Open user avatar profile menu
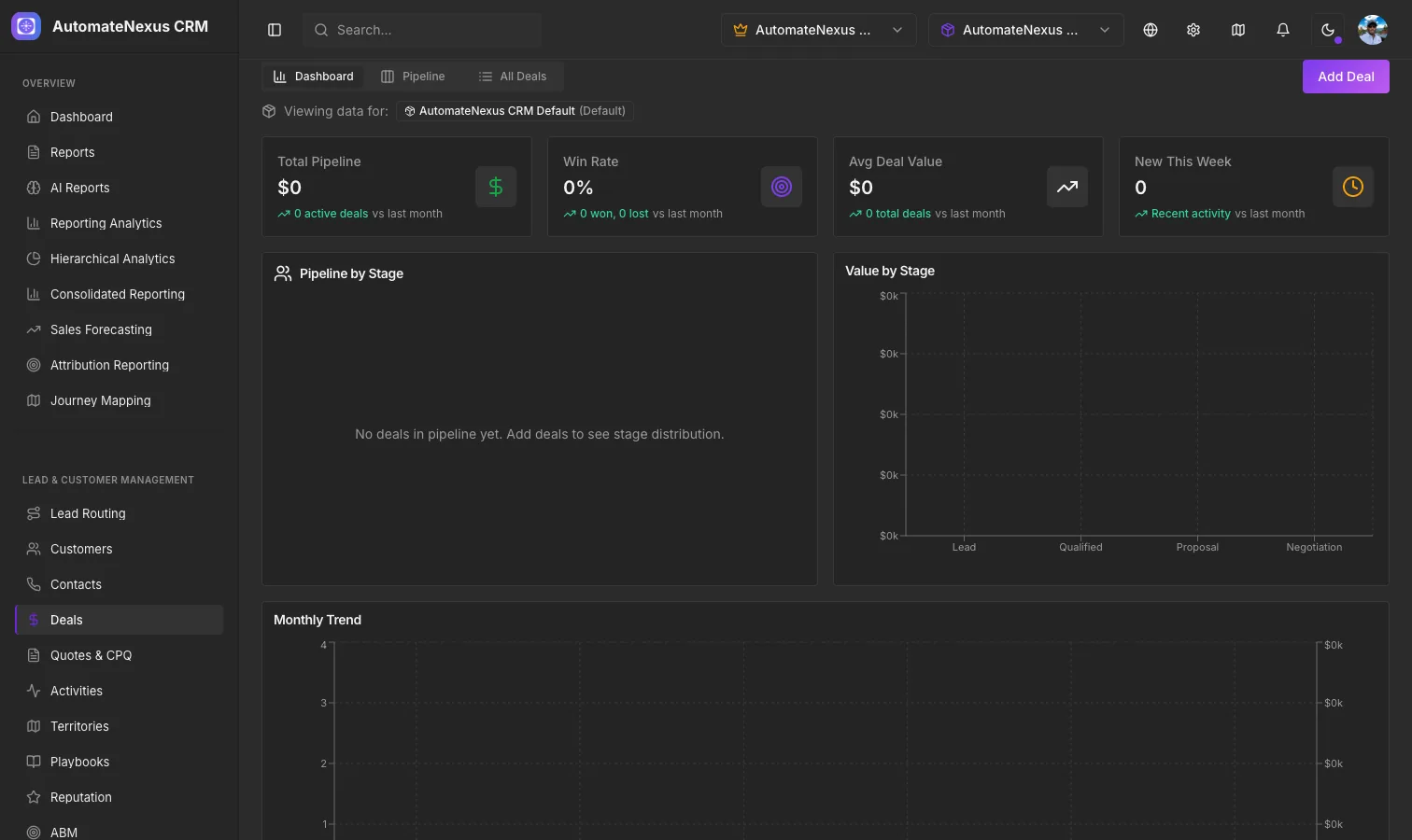The width and height of the screenshot is (1412, 840). pos(1373,30)
